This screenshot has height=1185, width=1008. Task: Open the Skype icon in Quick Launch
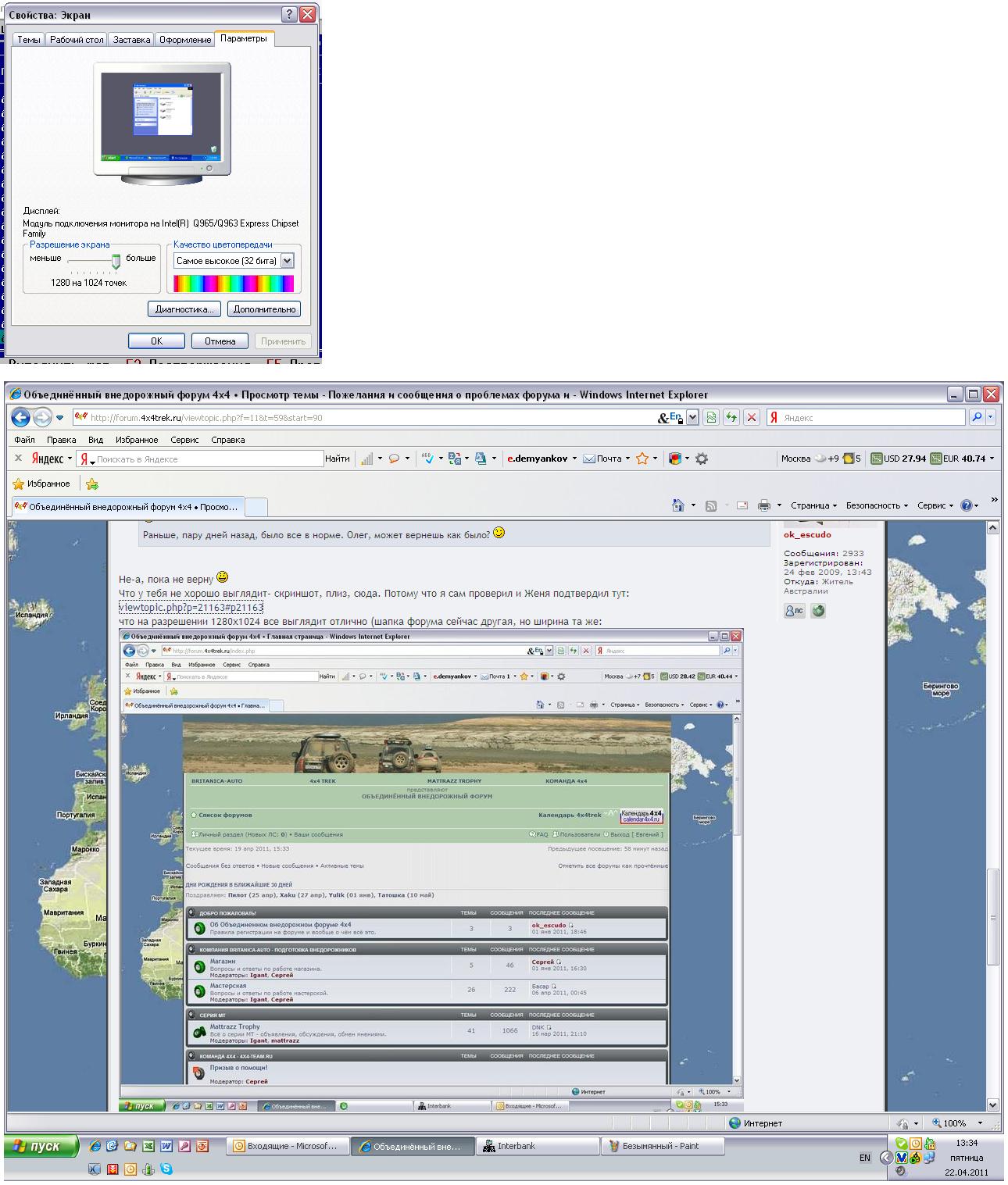(x=166, y=1169)
